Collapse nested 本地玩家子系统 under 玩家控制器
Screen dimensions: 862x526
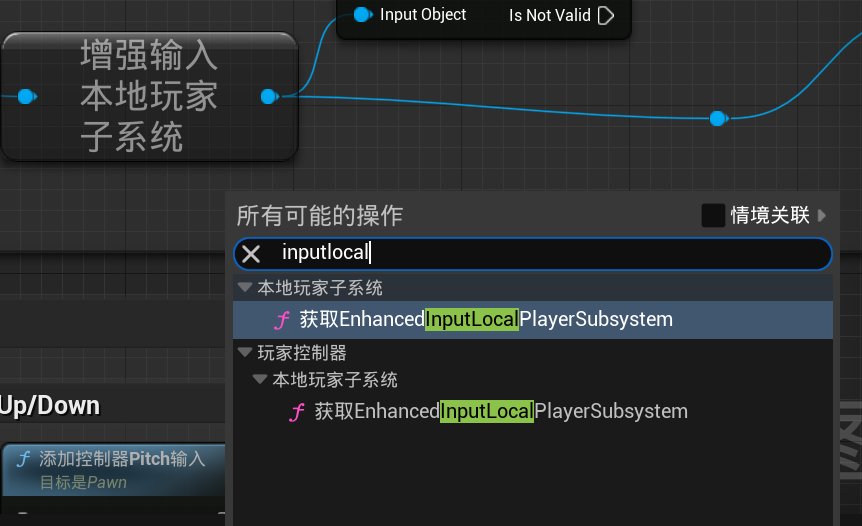(x=259, y=379)
